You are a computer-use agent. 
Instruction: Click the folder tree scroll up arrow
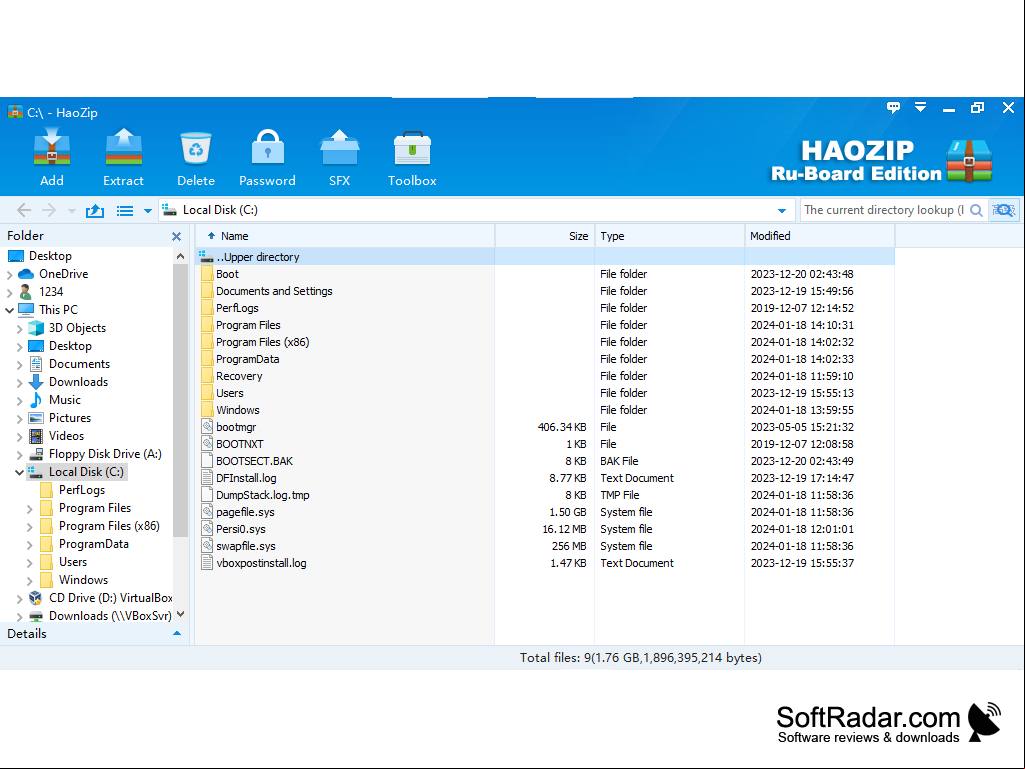point(180,256)
